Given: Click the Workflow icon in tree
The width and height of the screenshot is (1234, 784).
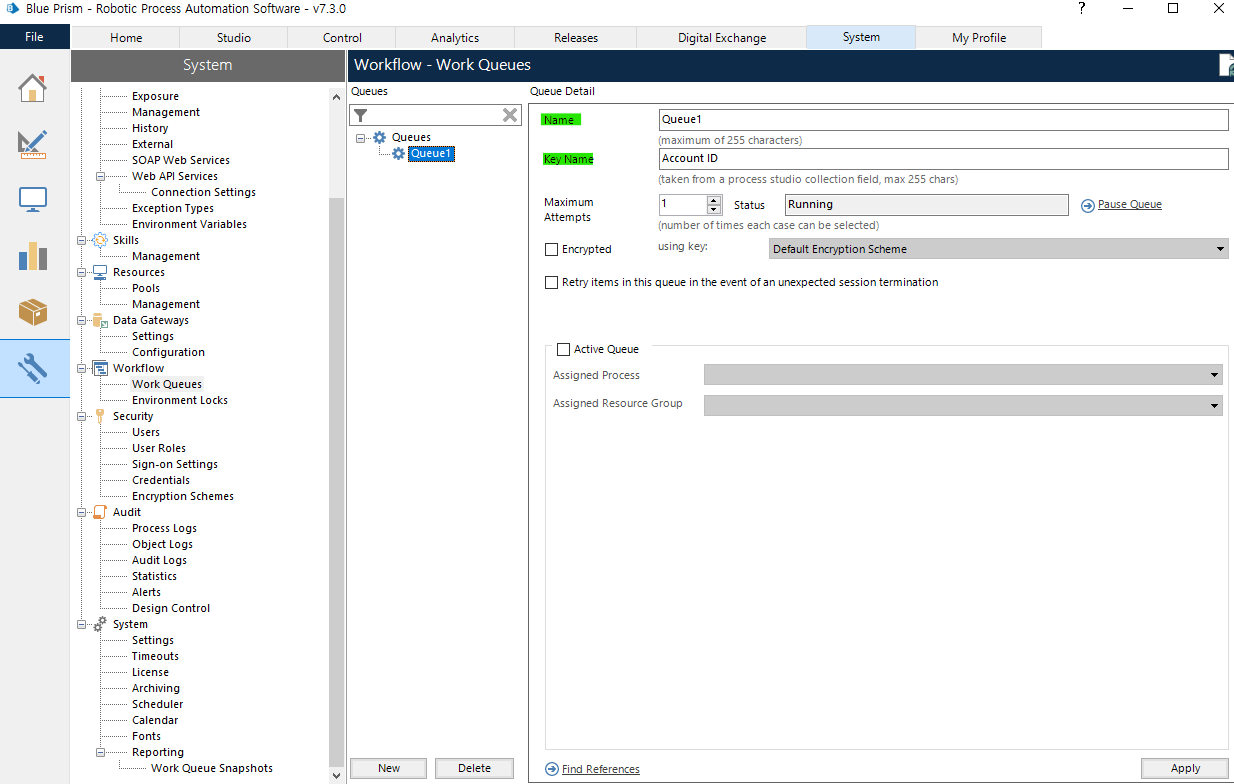Looking at the screenshot, I should tap(100, 368).
